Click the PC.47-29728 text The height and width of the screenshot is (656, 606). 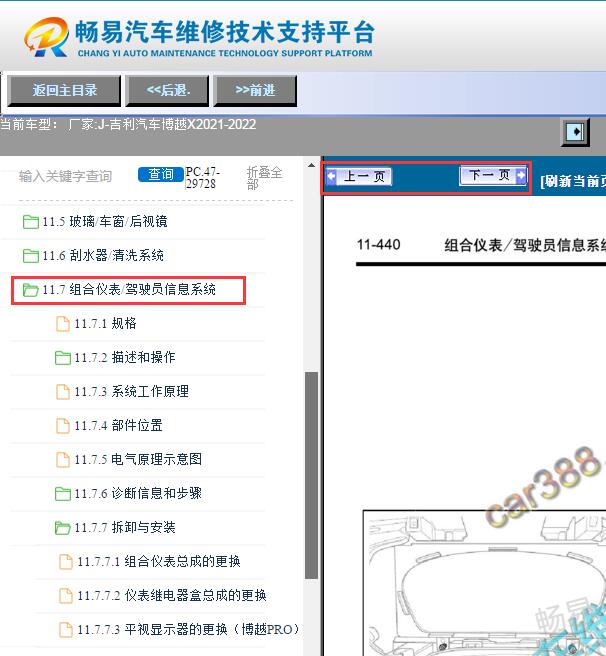pos(203,178)
